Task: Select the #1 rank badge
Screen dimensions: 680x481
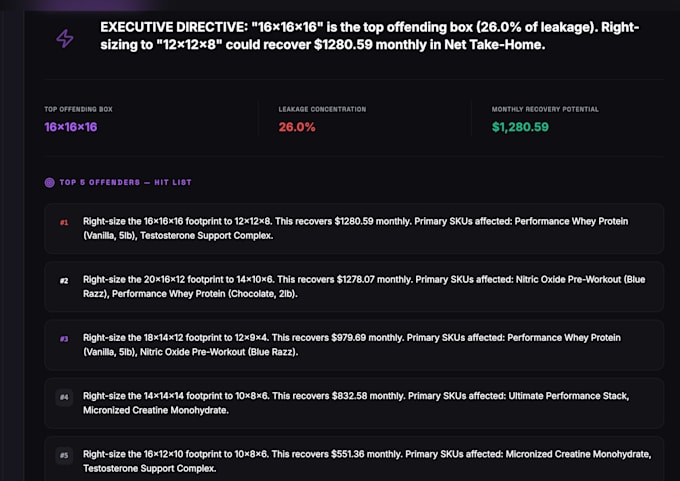Action: tap(64, 223)
